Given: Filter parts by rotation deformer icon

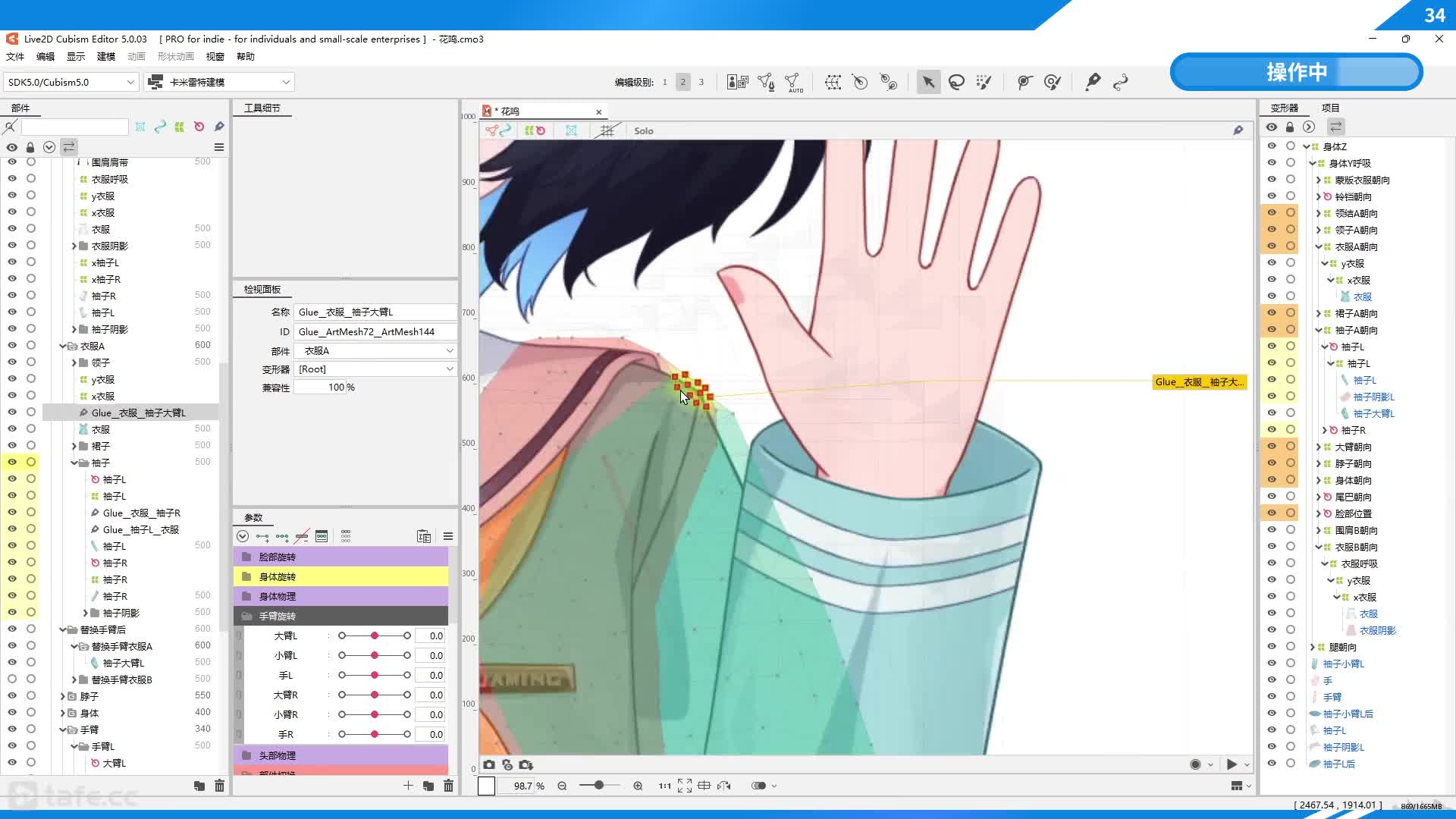Looking at the screenshot, I should [199, 127].
